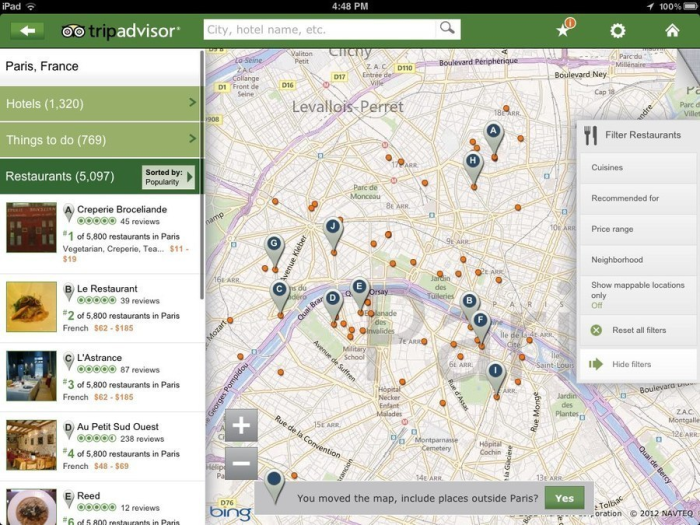Open Neighborhood filter

click(638, 260)
